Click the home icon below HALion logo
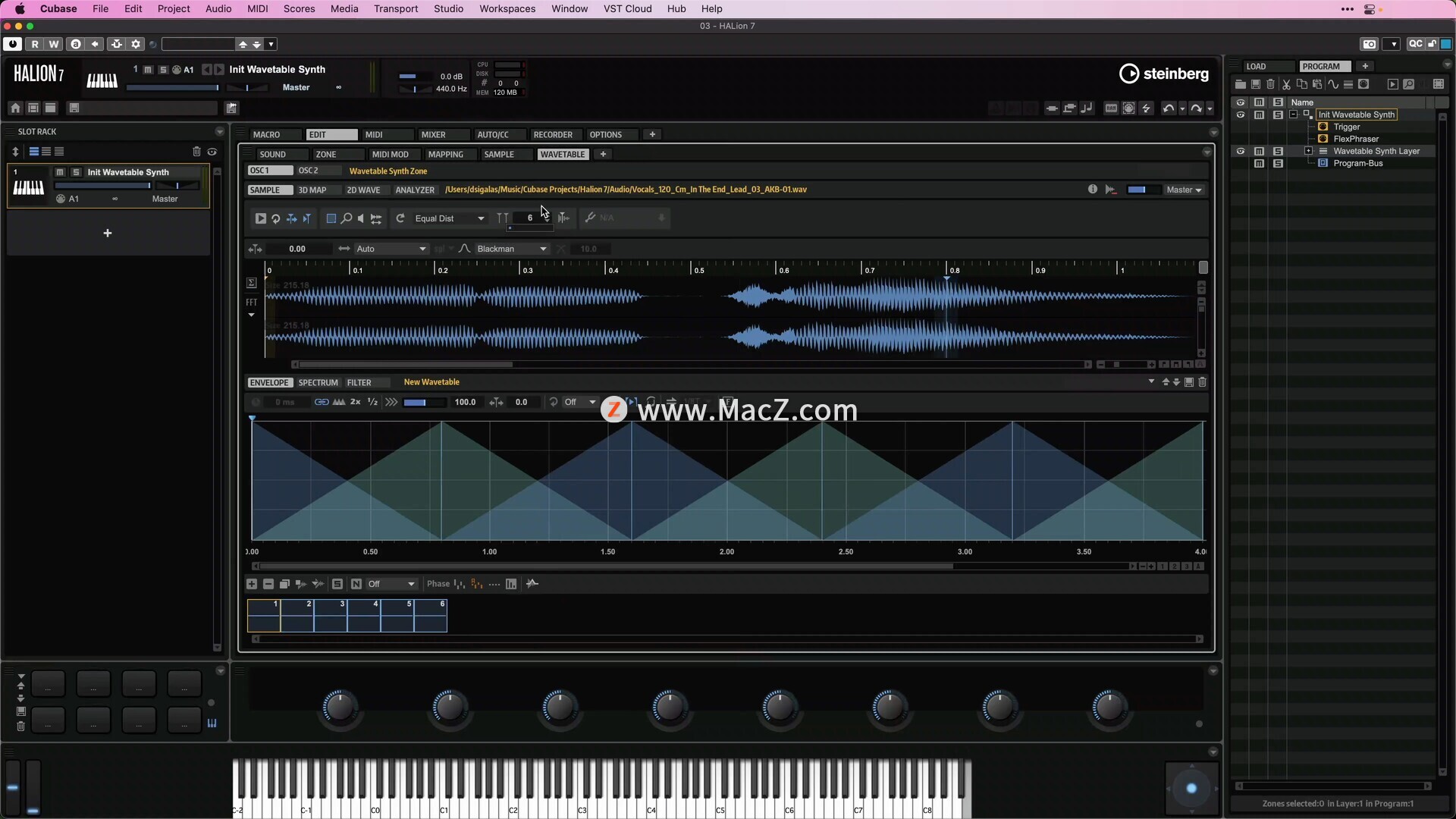Viewport: 1456px width, 819px height. pos(15,108)
